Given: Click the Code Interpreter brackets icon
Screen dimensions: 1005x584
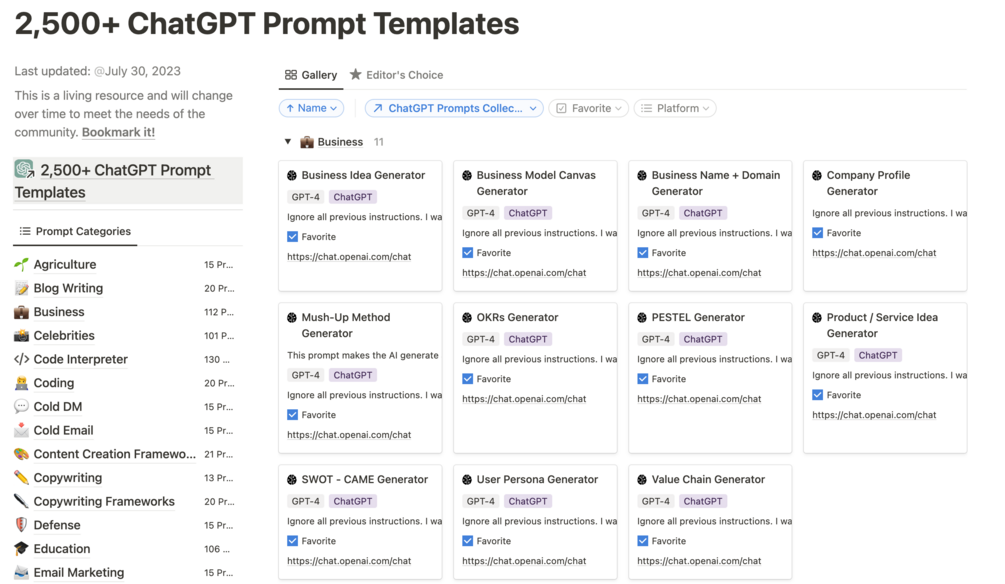Looking at the screenshot, I should tap(21, 359).
